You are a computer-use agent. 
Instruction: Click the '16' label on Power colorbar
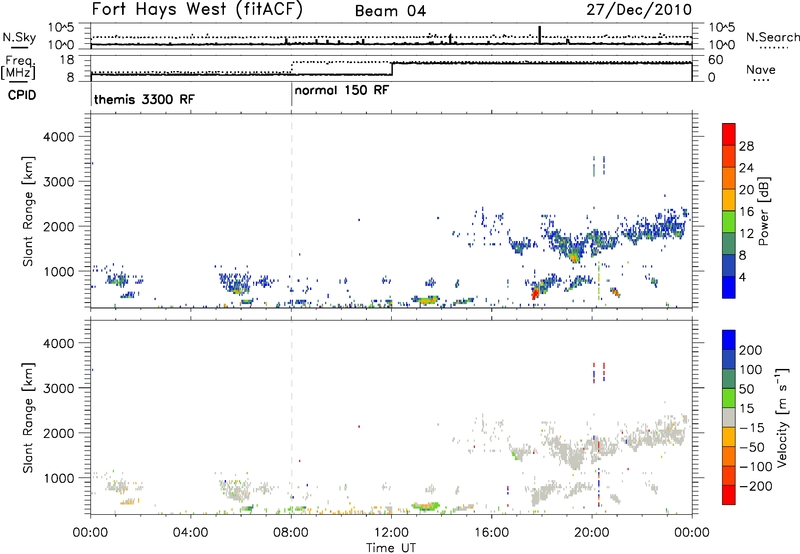pos(746,212)
